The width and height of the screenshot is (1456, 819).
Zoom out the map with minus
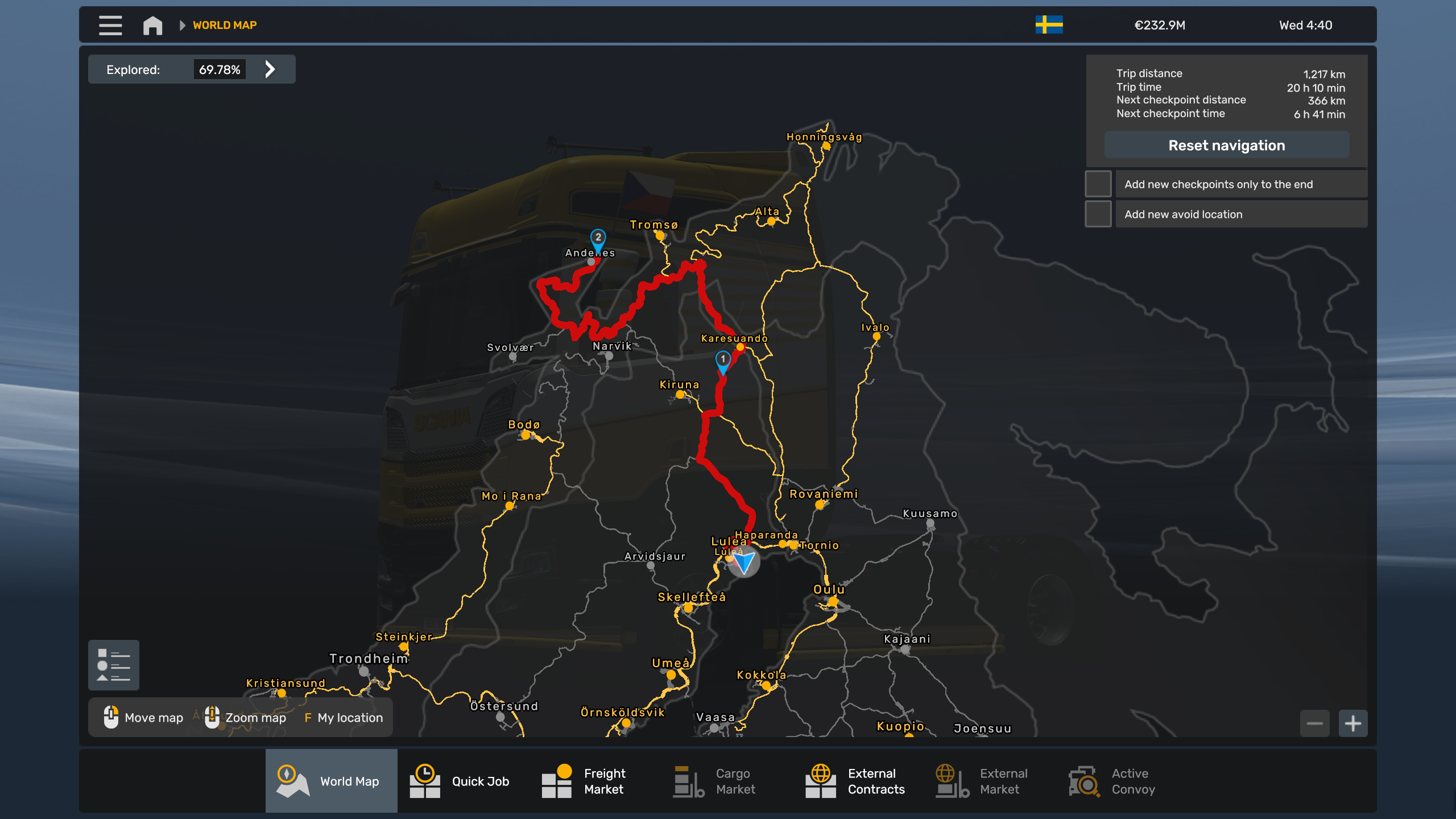tap(1314, 723)
